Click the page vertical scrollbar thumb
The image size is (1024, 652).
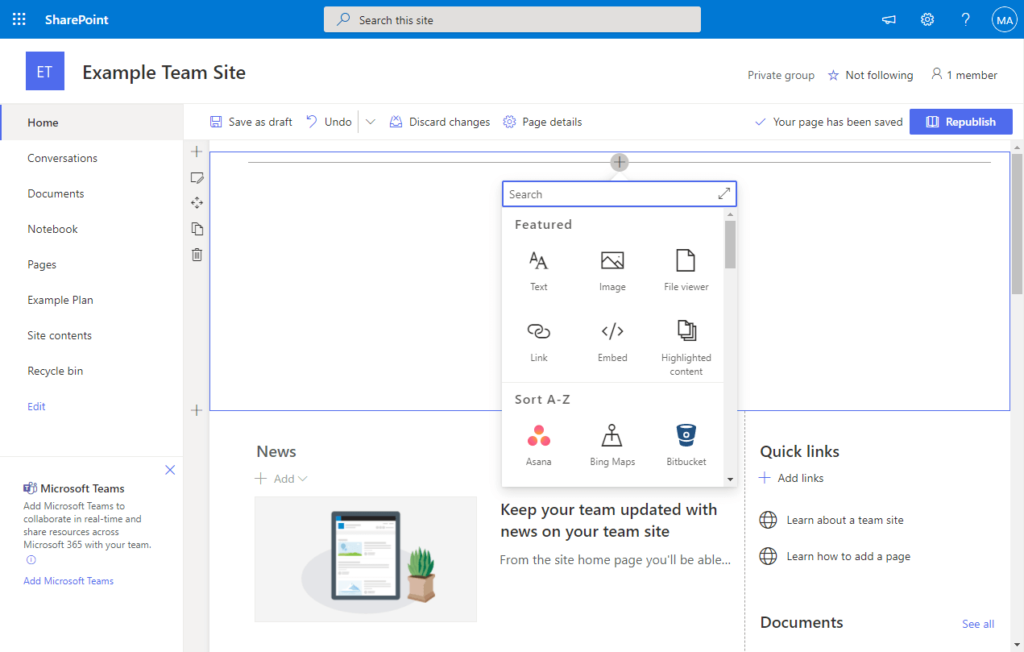point(1017,223)
